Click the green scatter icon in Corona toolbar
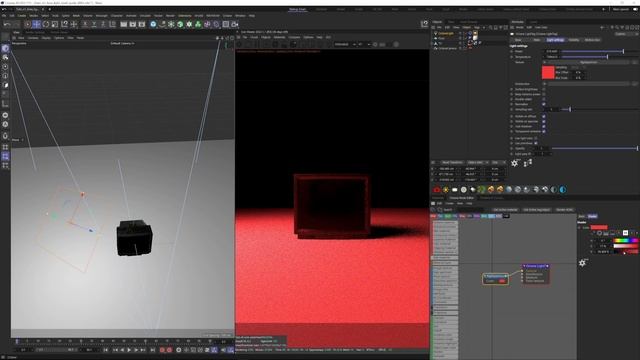 482,189
